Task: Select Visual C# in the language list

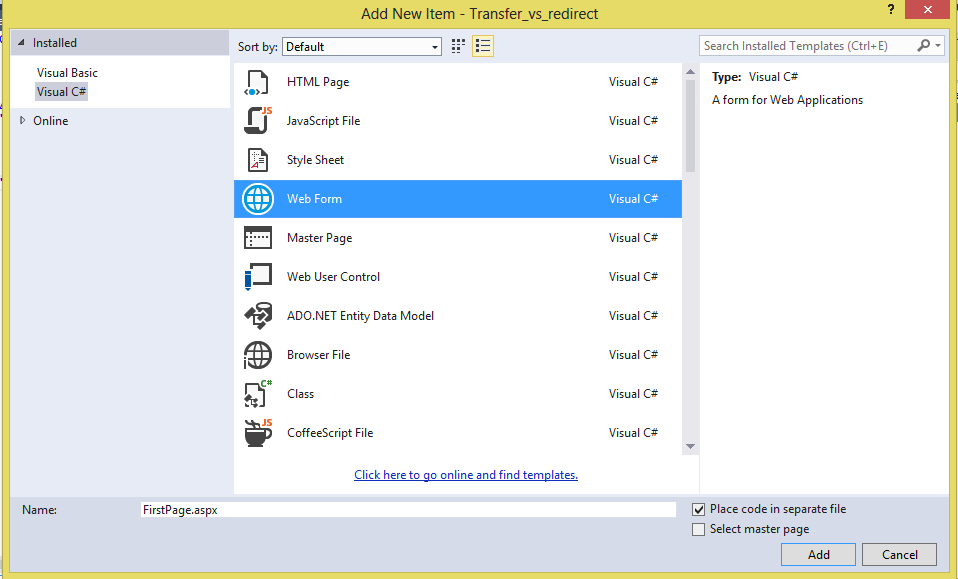Action: coord(61,91)
